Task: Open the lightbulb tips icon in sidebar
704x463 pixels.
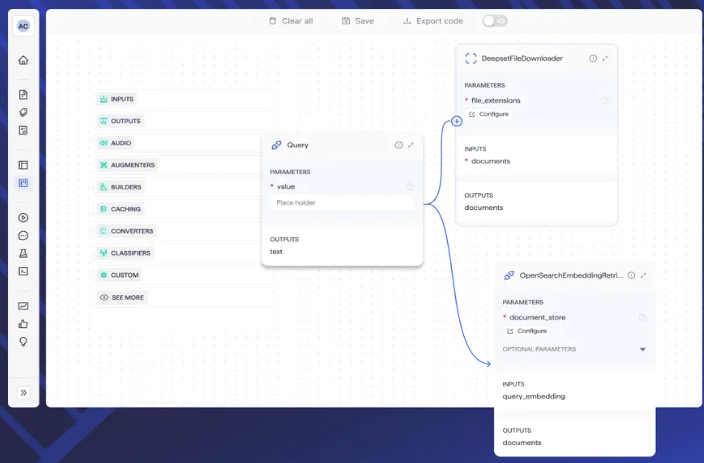Action: point(23,342)
